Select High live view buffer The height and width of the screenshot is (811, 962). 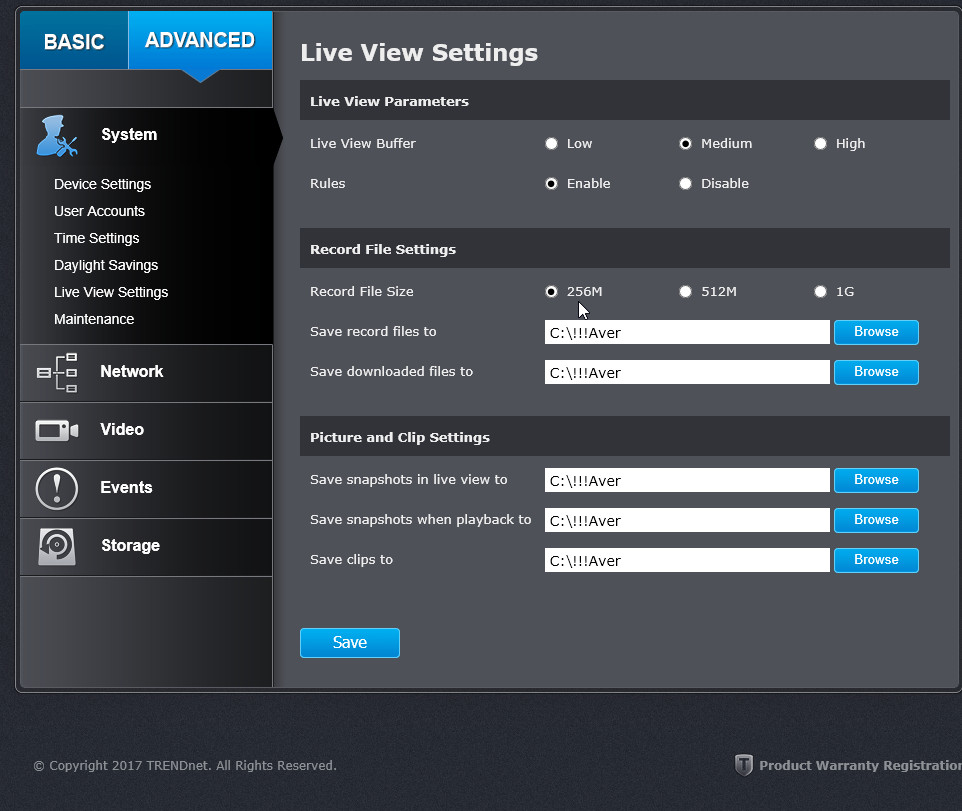tap(820, 144)
